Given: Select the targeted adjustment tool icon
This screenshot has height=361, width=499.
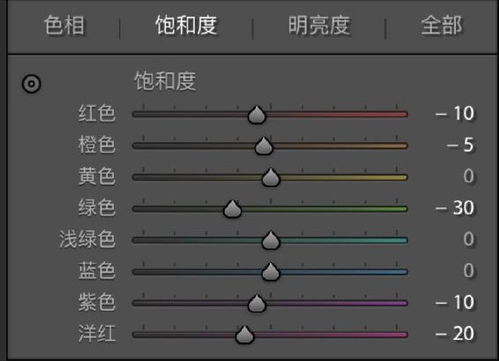Looking at the screenshot, I should point(32,84).
